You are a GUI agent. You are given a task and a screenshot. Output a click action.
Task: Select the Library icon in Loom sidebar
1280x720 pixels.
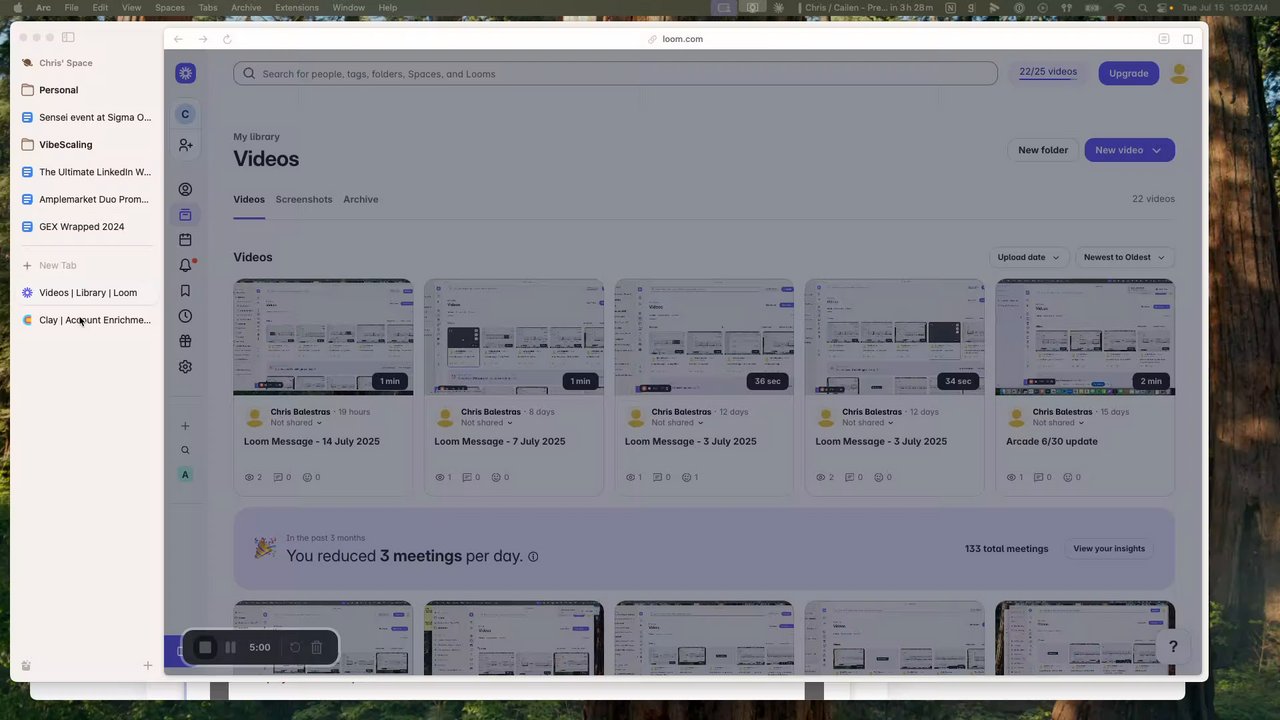[185, 215]
